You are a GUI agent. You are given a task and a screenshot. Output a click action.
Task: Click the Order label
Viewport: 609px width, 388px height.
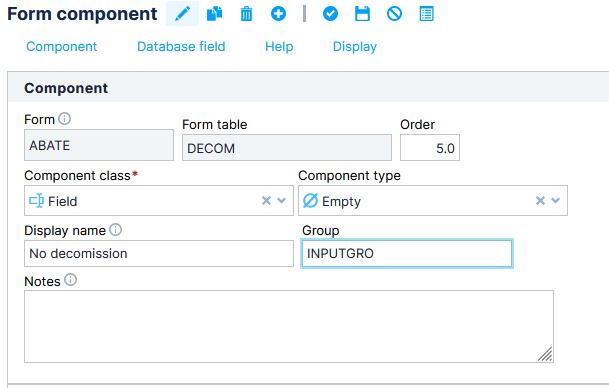[418, 124]
